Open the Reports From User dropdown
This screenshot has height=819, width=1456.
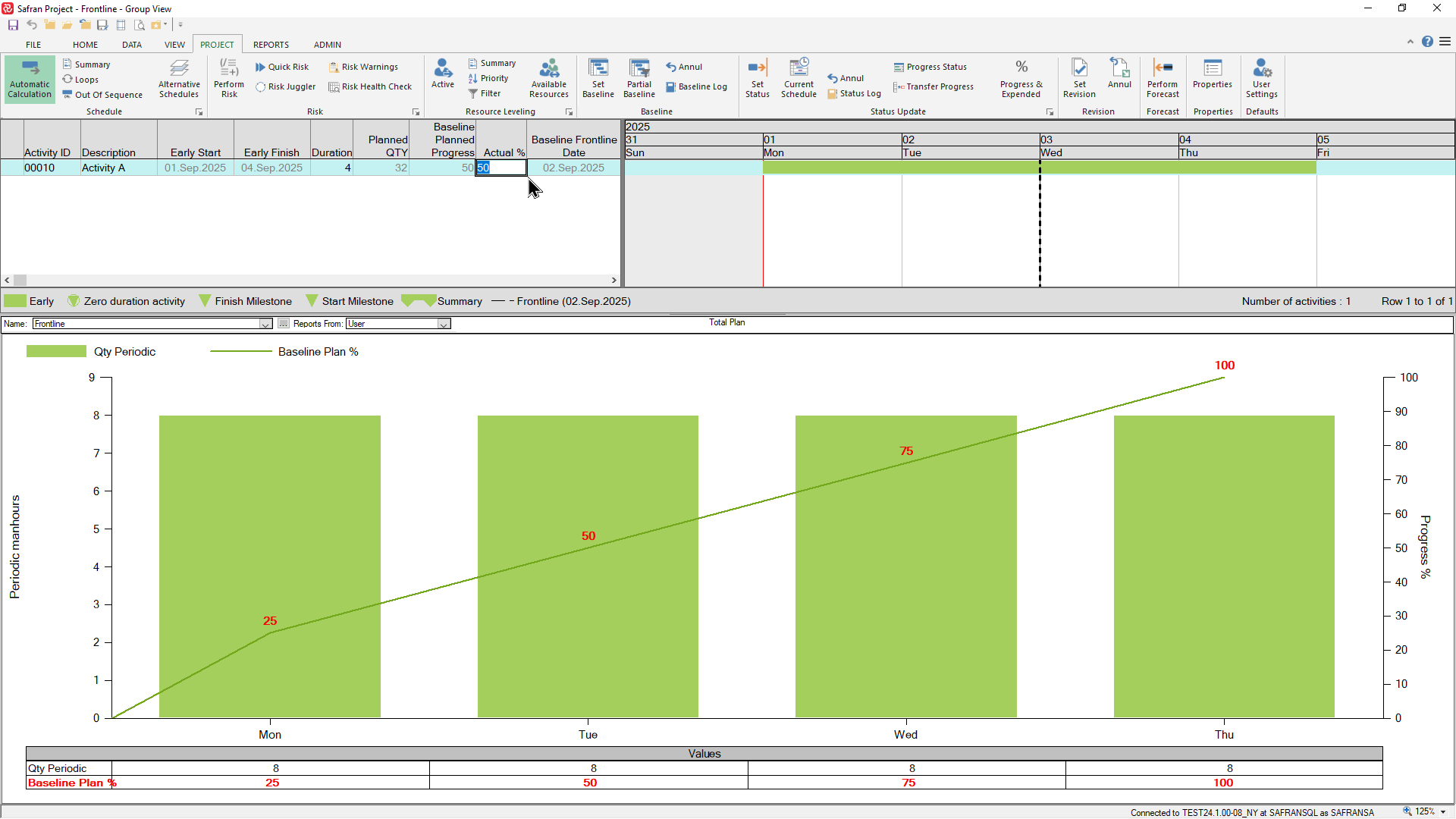(444, 324)
